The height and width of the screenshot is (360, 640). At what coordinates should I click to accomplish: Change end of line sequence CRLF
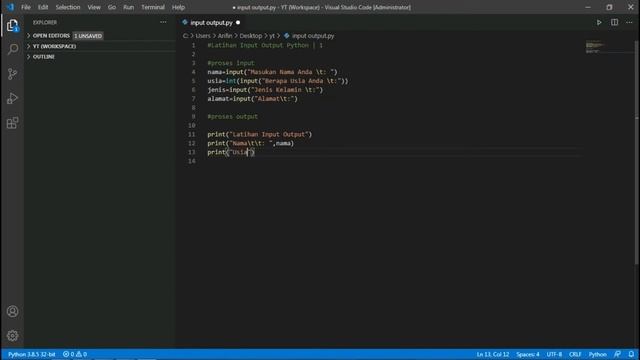coord(575,354)
